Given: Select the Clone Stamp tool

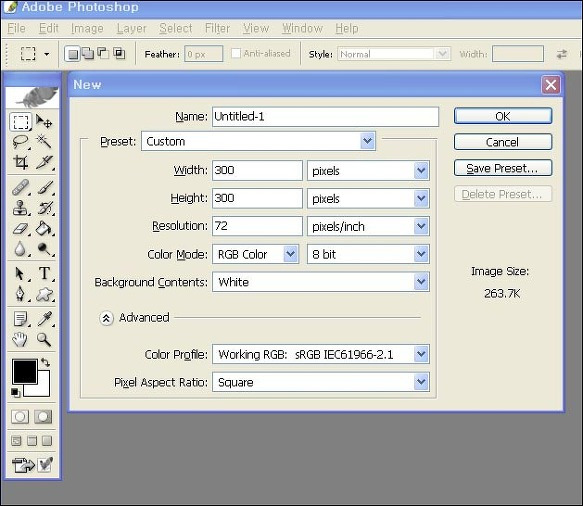Looking at the screenshot, I should point(20,208).
